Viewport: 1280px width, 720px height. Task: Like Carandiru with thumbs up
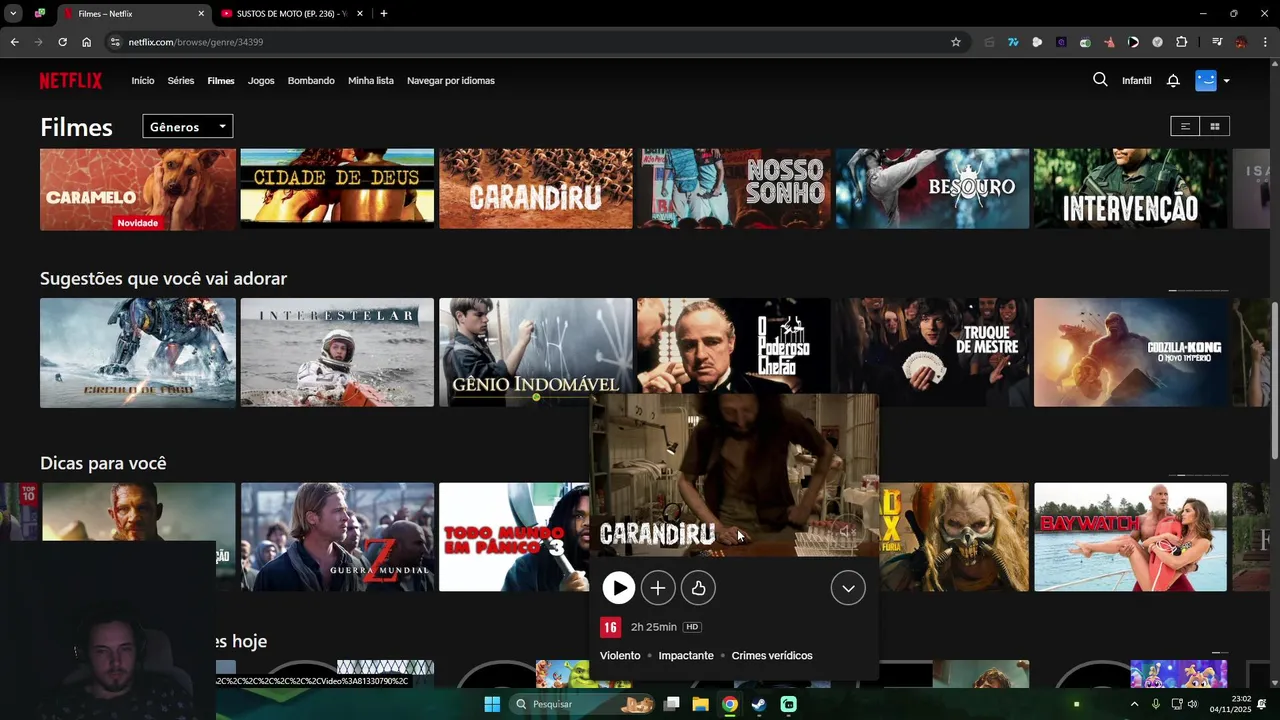tap(698, 588)
